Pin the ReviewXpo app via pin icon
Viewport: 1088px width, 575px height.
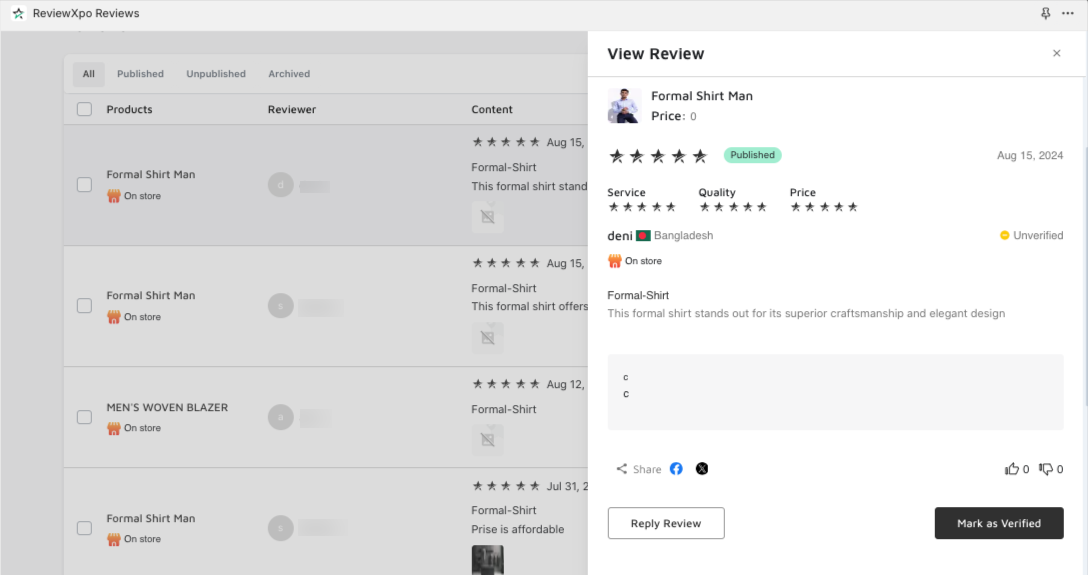pyautogui.click(x=1045, y=13)
